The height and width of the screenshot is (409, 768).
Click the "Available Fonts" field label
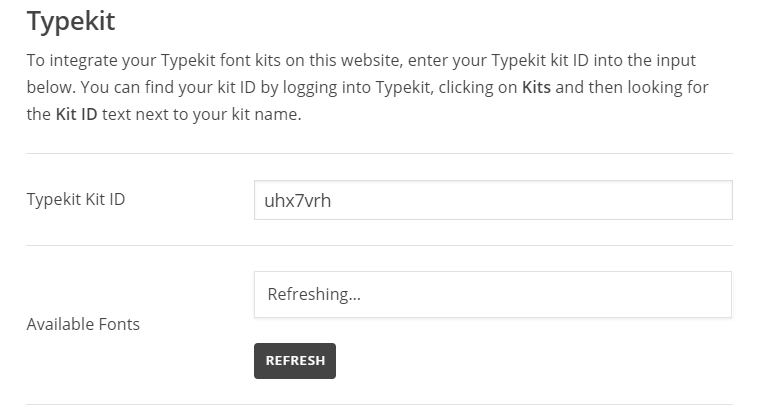(83, 324)
